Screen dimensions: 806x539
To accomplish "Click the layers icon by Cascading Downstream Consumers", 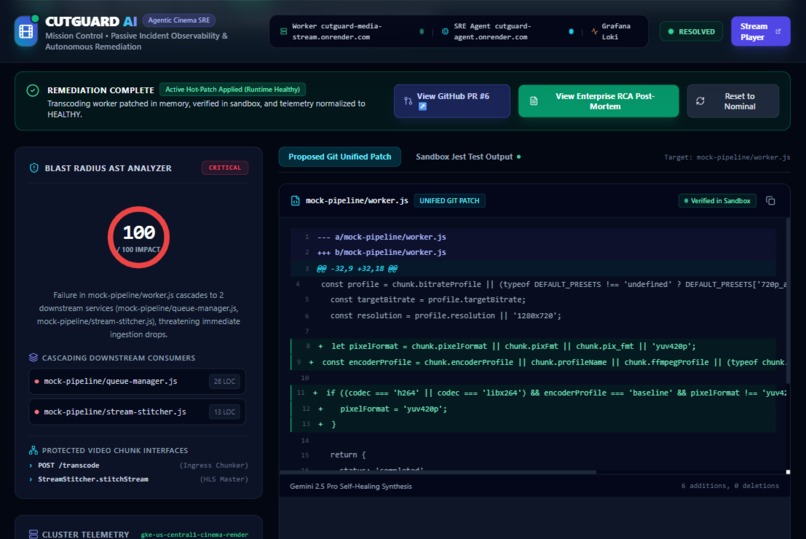I will [33, 358].
